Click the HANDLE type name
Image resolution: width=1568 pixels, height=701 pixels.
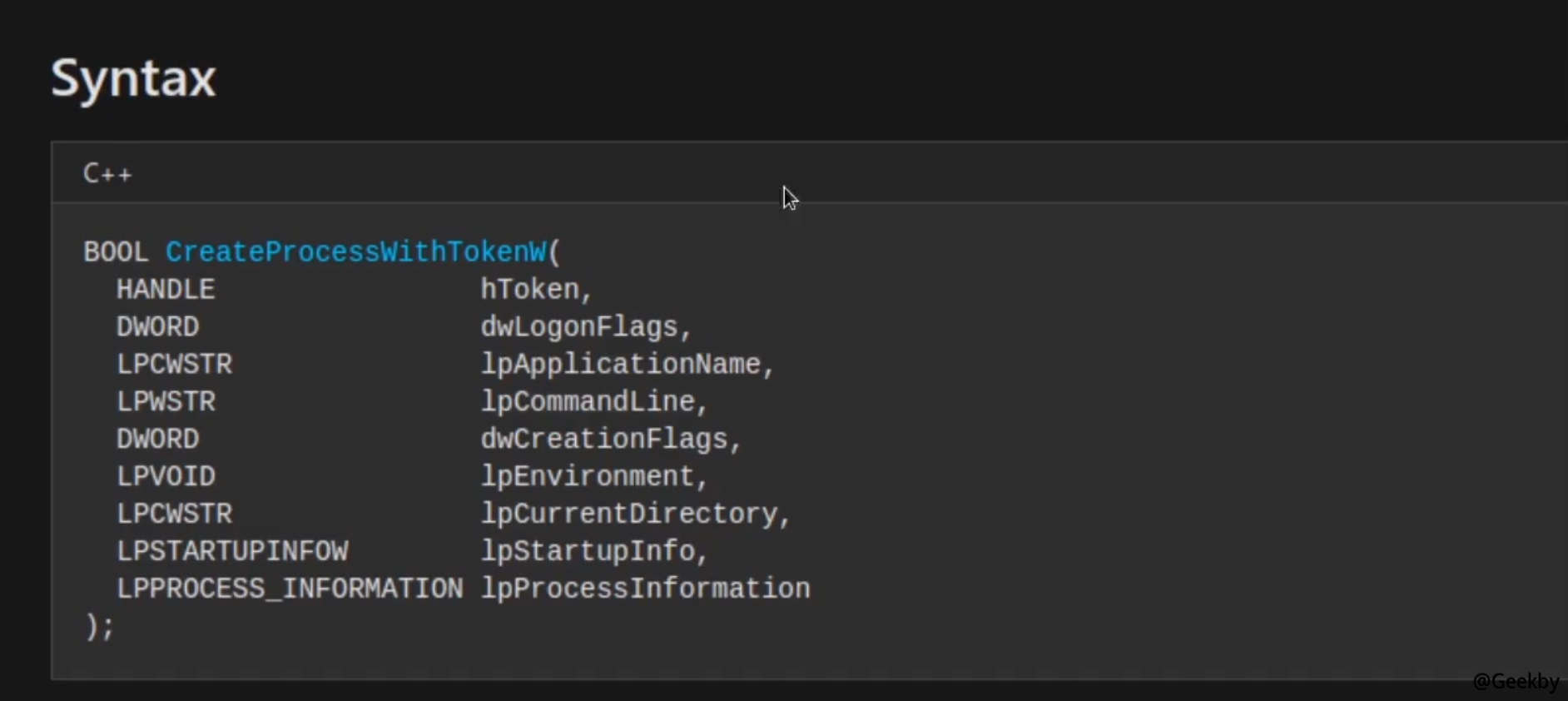coord(166,289)
